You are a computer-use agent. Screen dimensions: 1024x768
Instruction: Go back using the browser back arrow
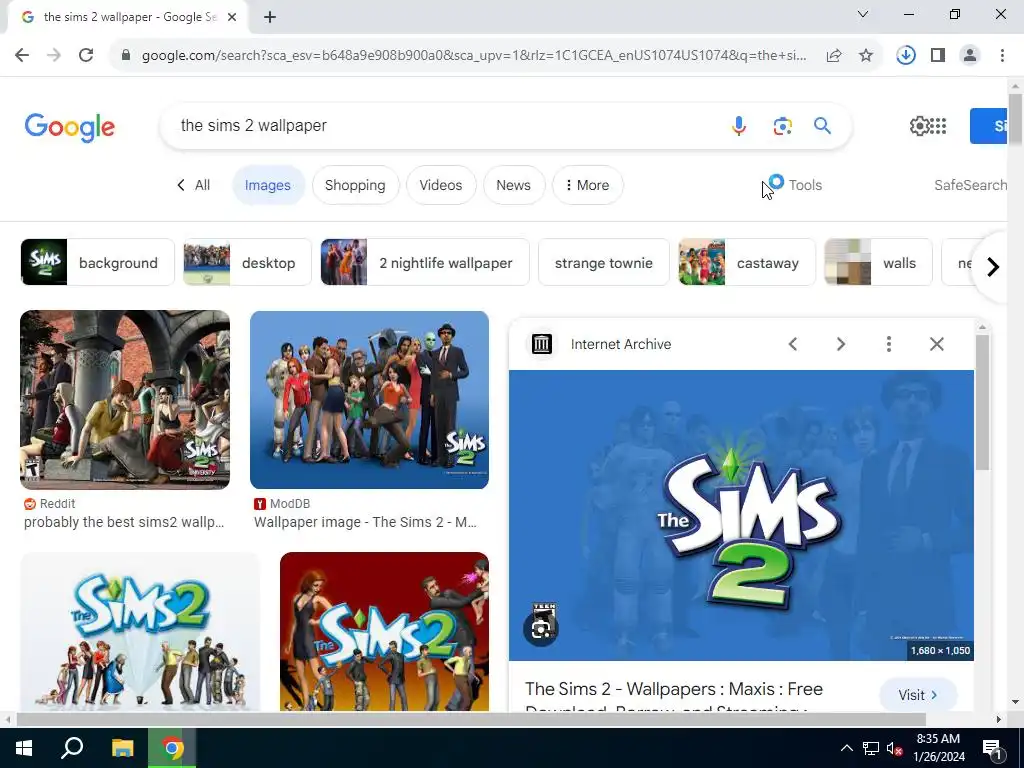pos(22,56)
